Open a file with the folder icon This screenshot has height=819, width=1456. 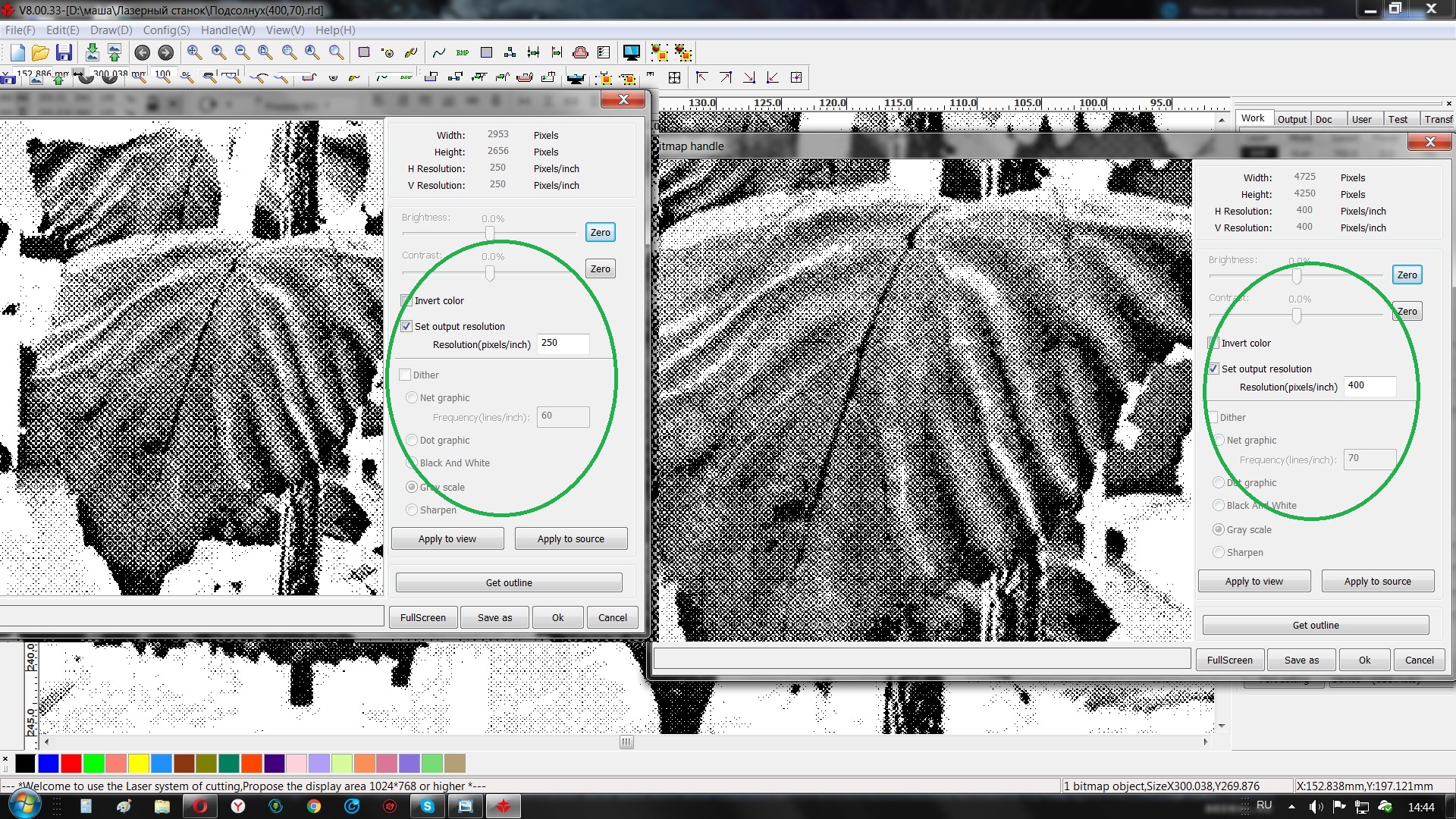[40, 52]
